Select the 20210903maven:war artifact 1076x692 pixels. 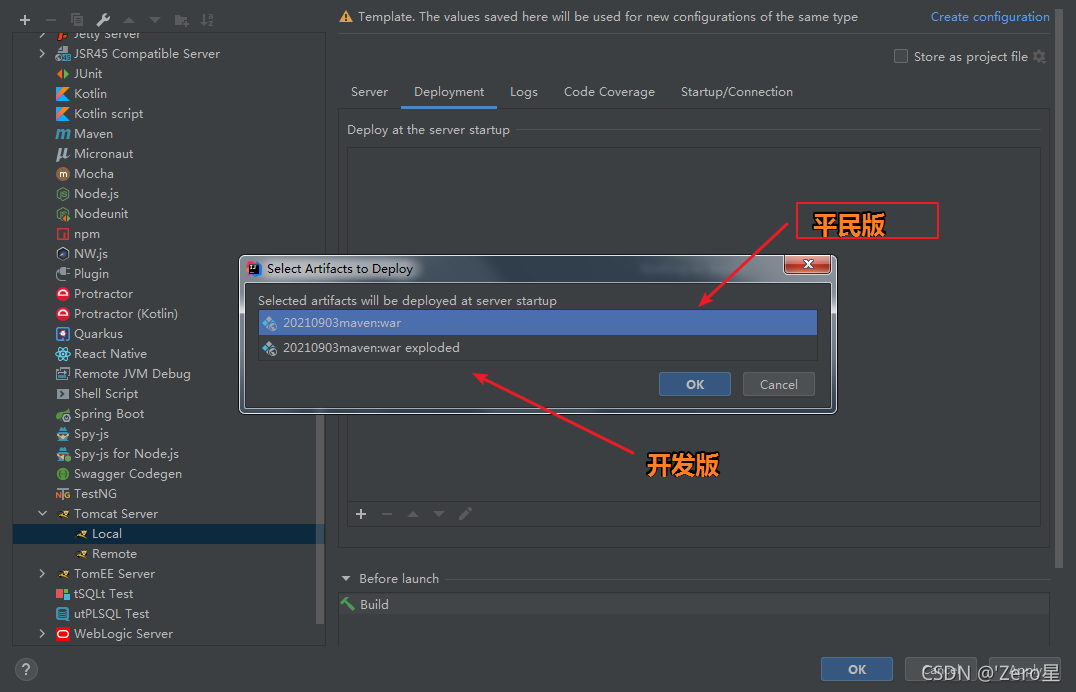(x=537, y=323)
